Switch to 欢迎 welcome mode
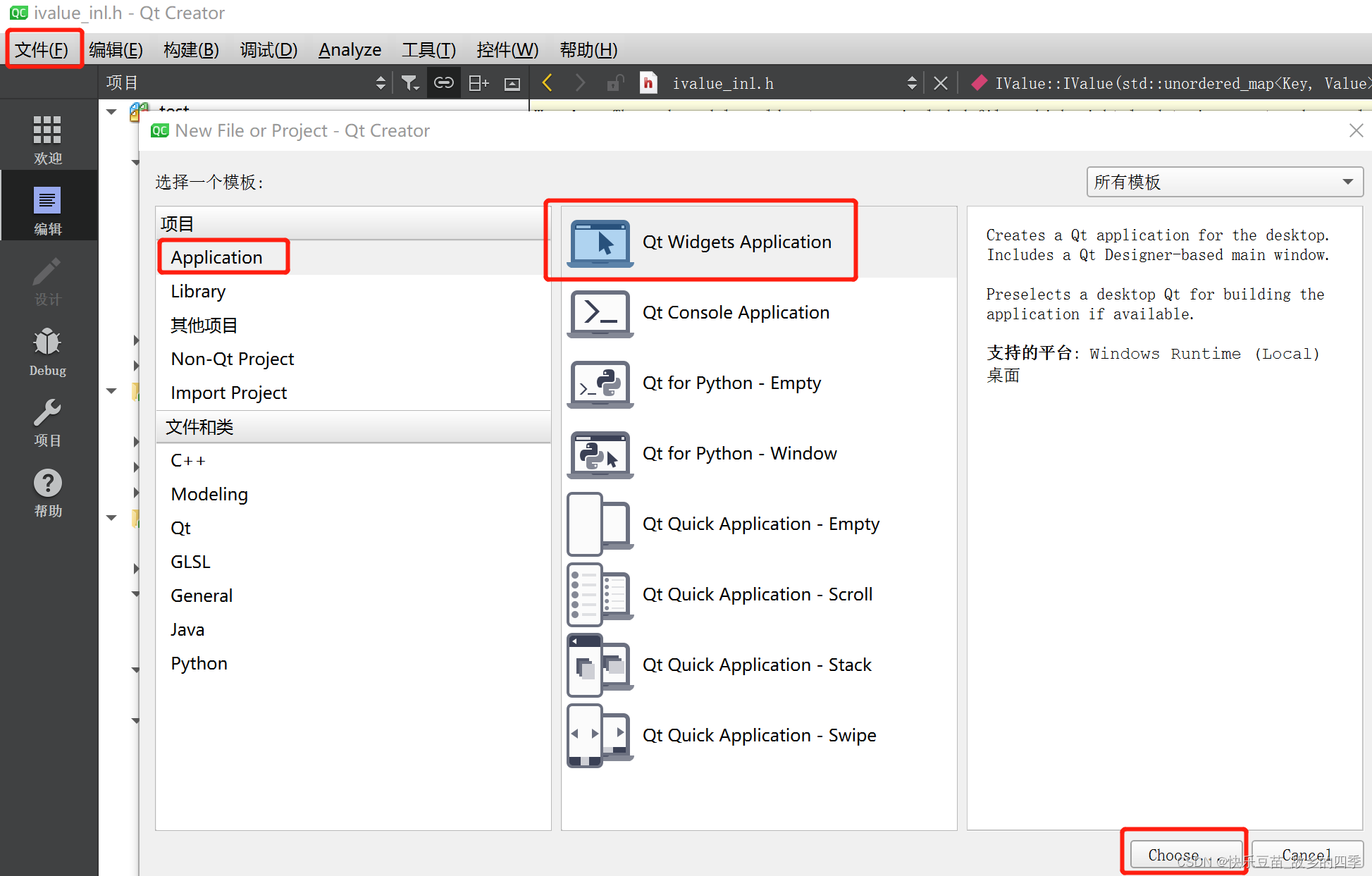This screenshot has height=876, width=1372. click(48, 140)
